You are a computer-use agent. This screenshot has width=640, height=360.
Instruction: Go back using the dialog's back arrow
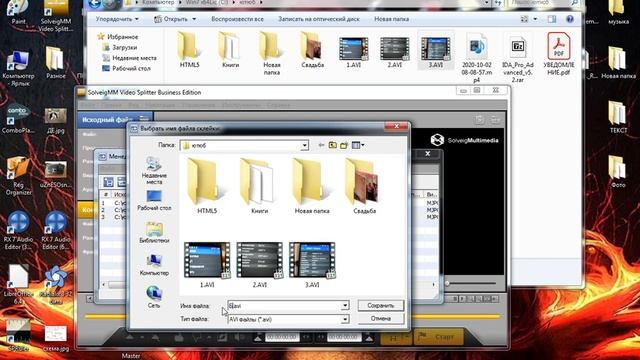coord(321,145)
